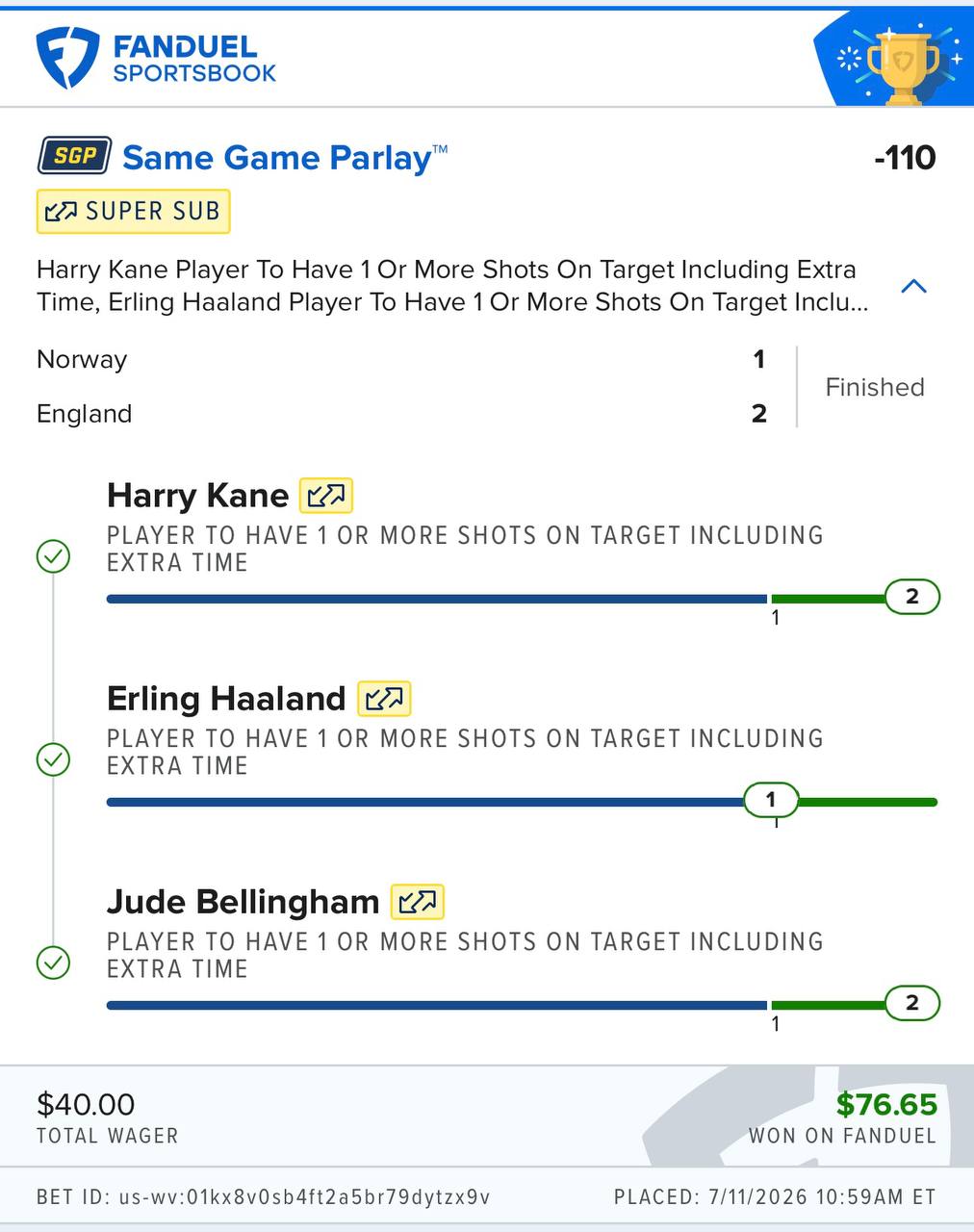The image size is (974, 1232).
Task: Click the SUPER SUB yellow badge
Action: (x=134, y=212)
